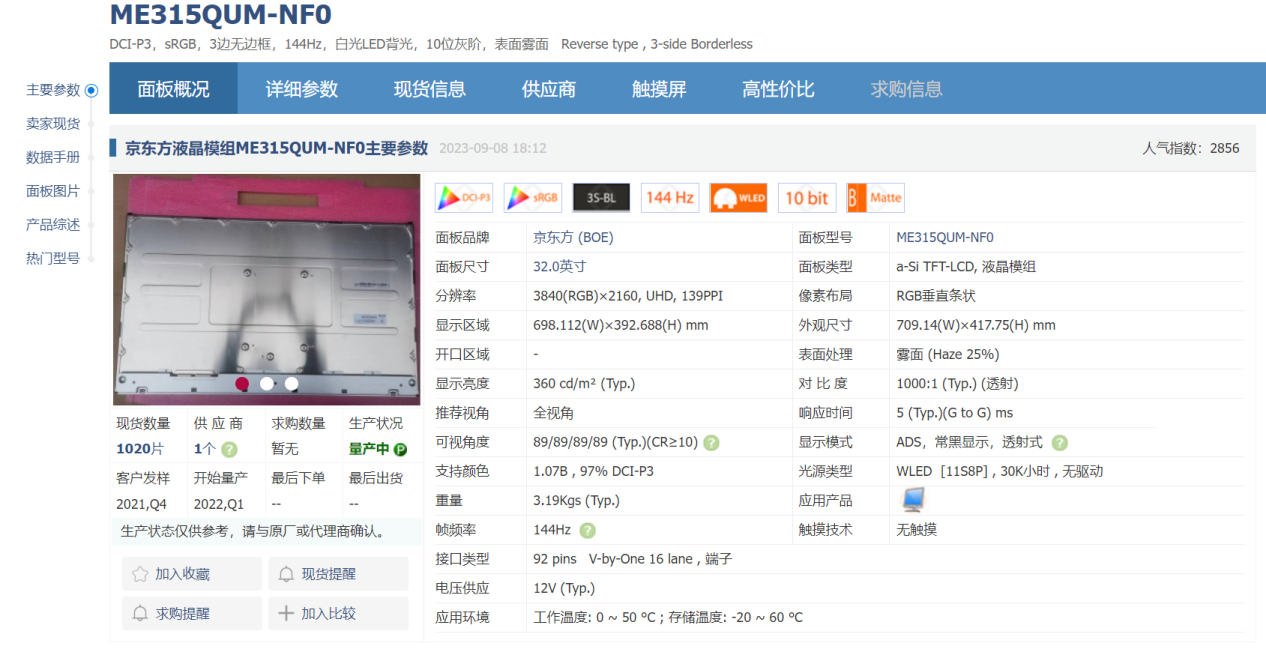This screenshot has height=652, width=1266.
Task: Click the 无触摸 touch technology value
Action: point(917,530)
